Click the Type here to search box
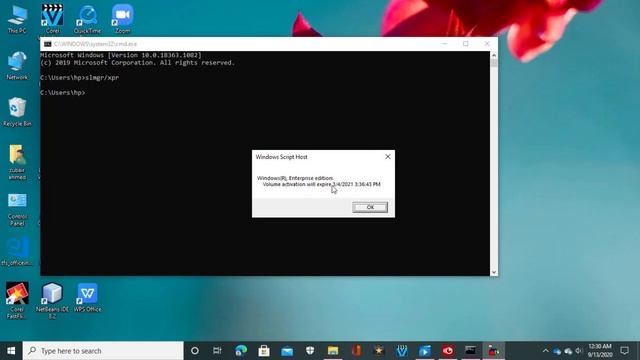This screenshot has height=360, width=640. coord(103,351)
